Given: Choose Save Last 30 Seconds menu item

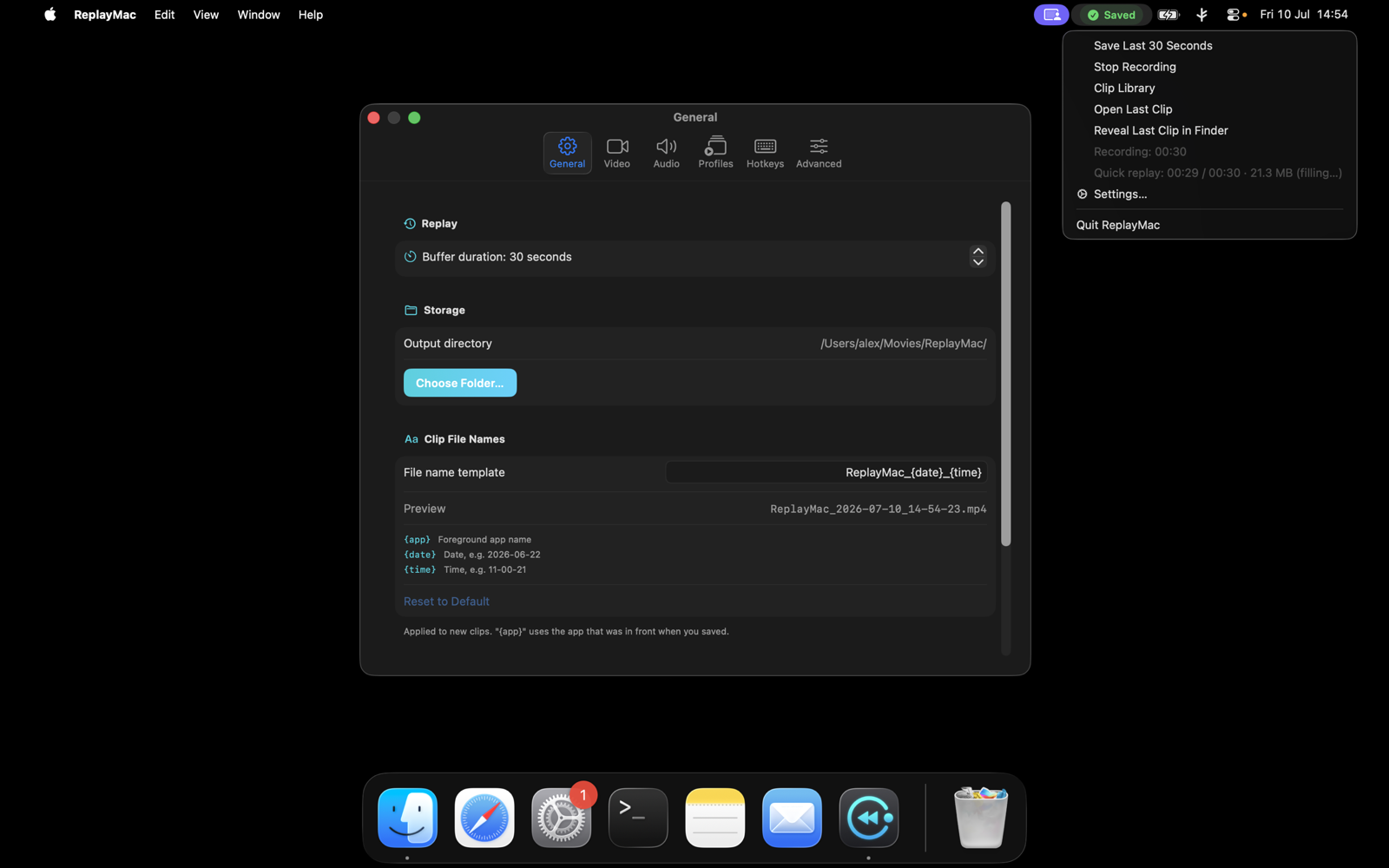Looking at the screenshot, I should [1209, 46].
